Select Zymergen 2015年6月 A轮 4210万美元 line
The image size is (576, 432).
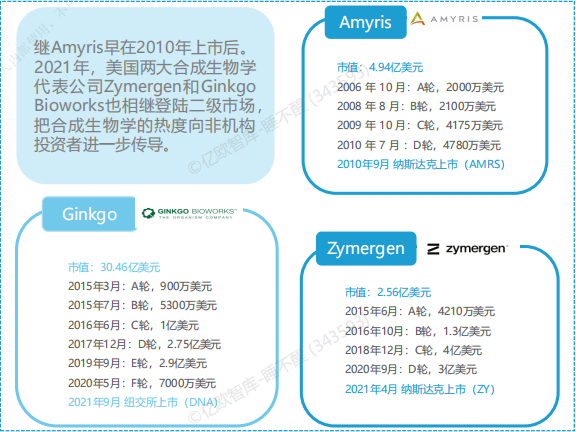click(420, 312)
